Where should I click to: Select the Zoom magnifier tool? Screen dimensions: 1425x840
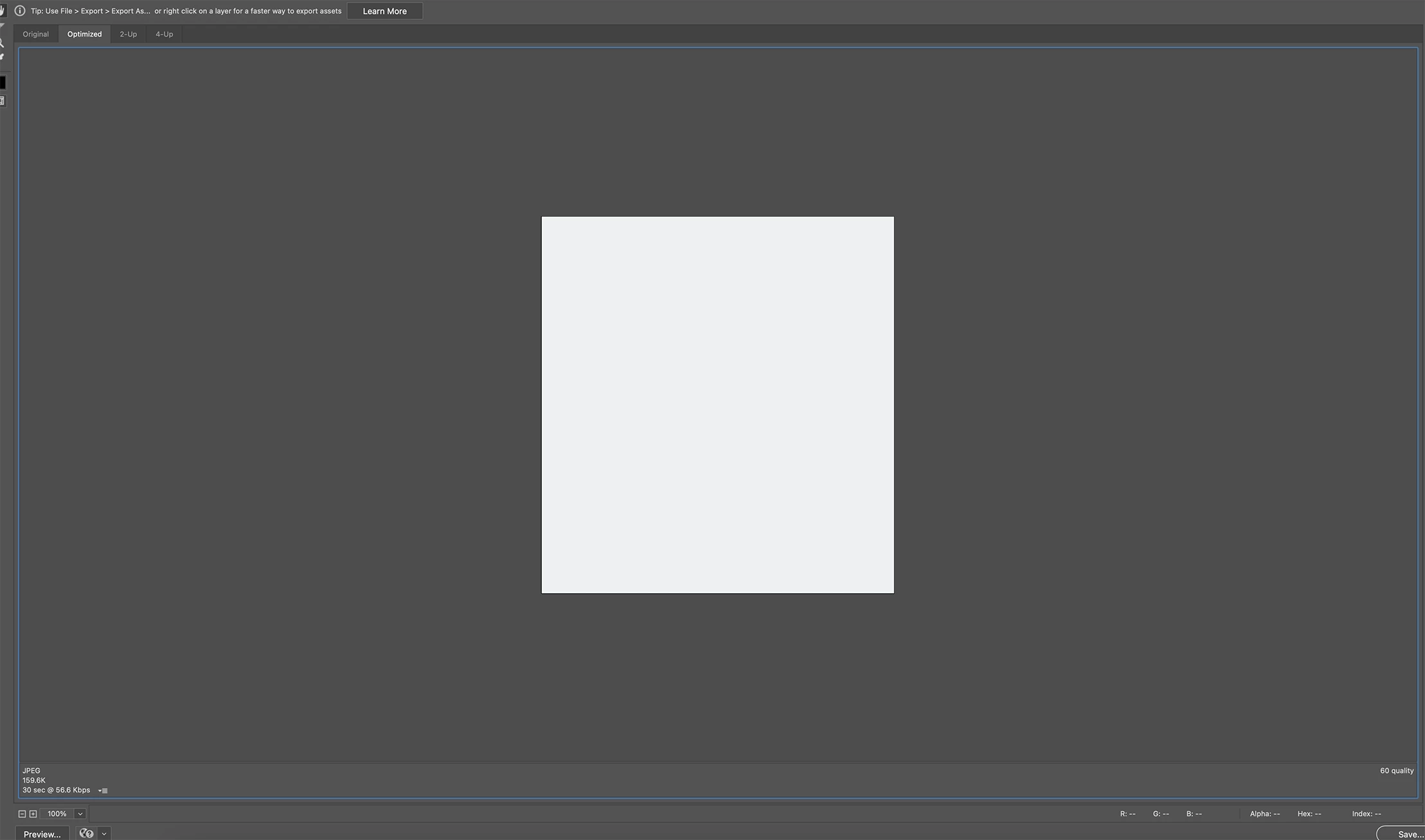coord(2,42)
